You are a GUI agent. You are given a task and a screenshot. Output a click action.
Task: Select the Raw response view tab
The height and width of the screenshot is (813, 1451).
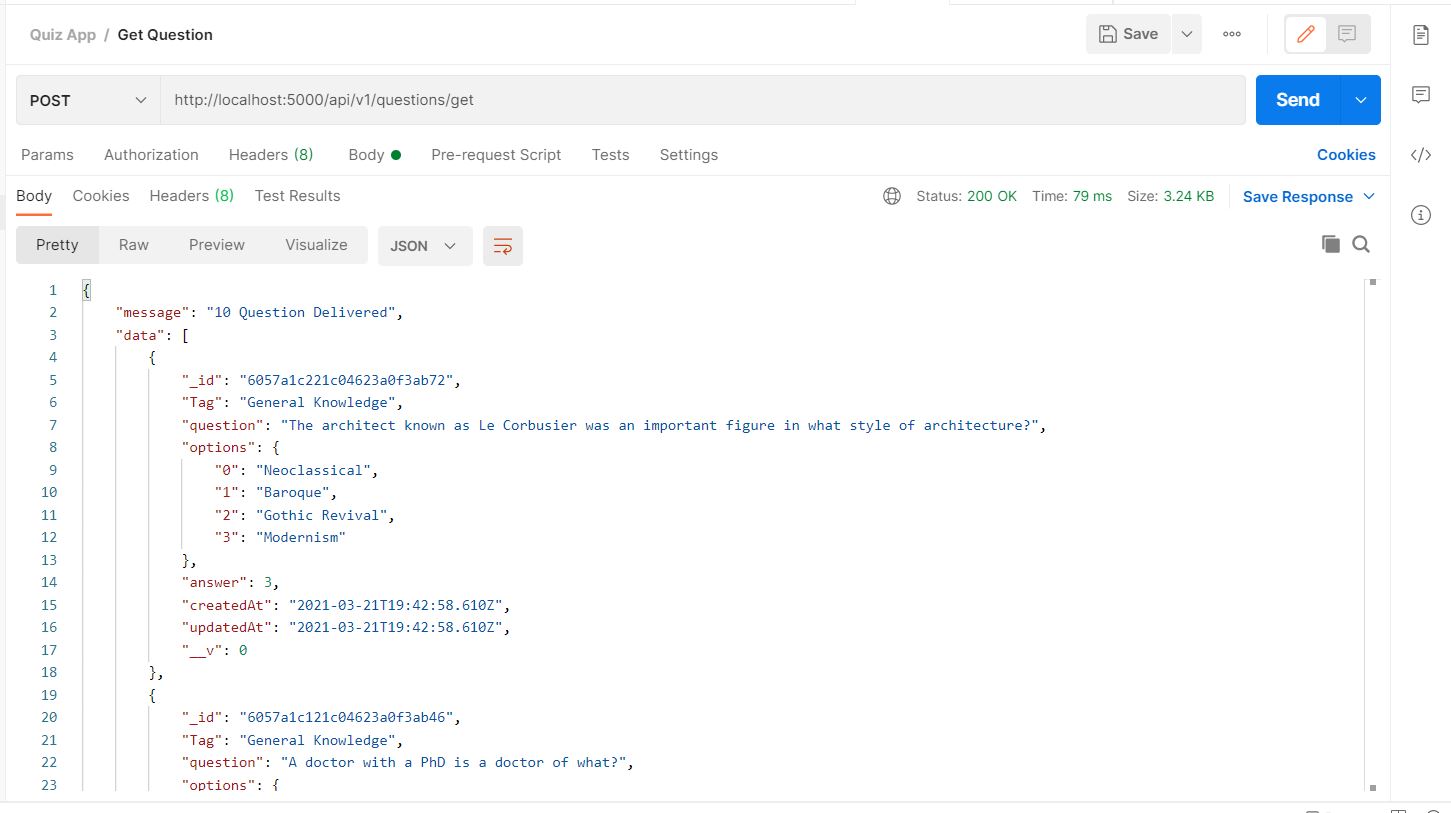click(134, 245)
